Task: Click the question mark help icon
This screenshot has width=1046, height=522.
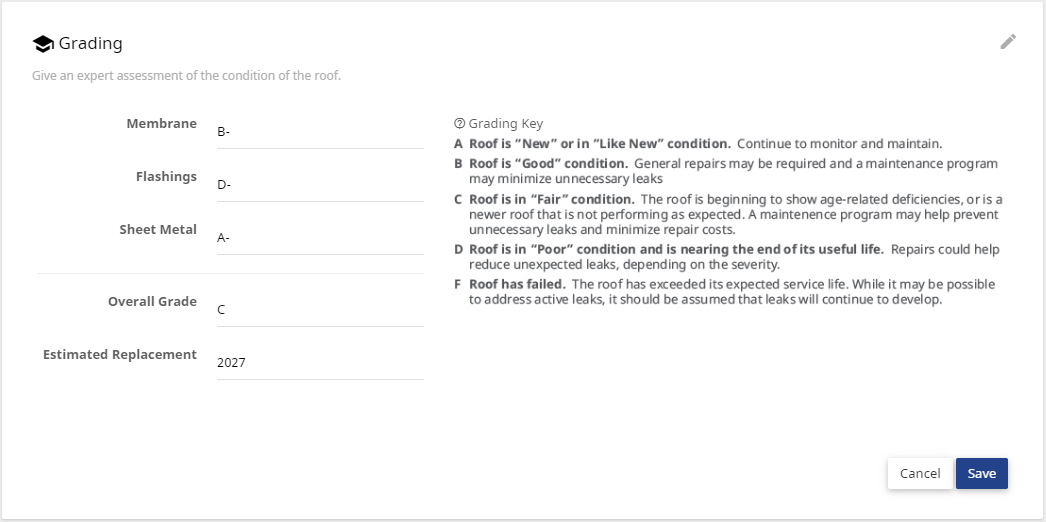Action: [459, 123]
